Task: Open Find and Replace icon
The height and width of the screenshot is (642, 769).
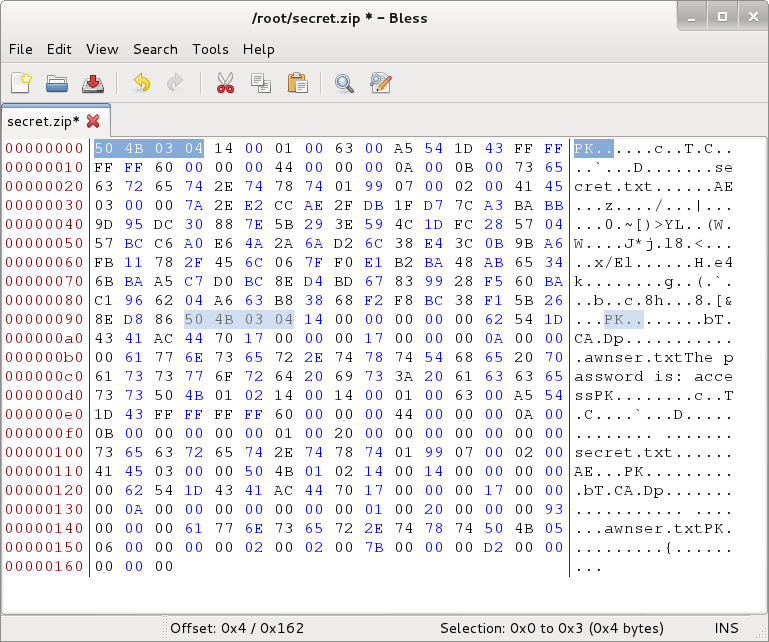Action: (x=381, y=83)
